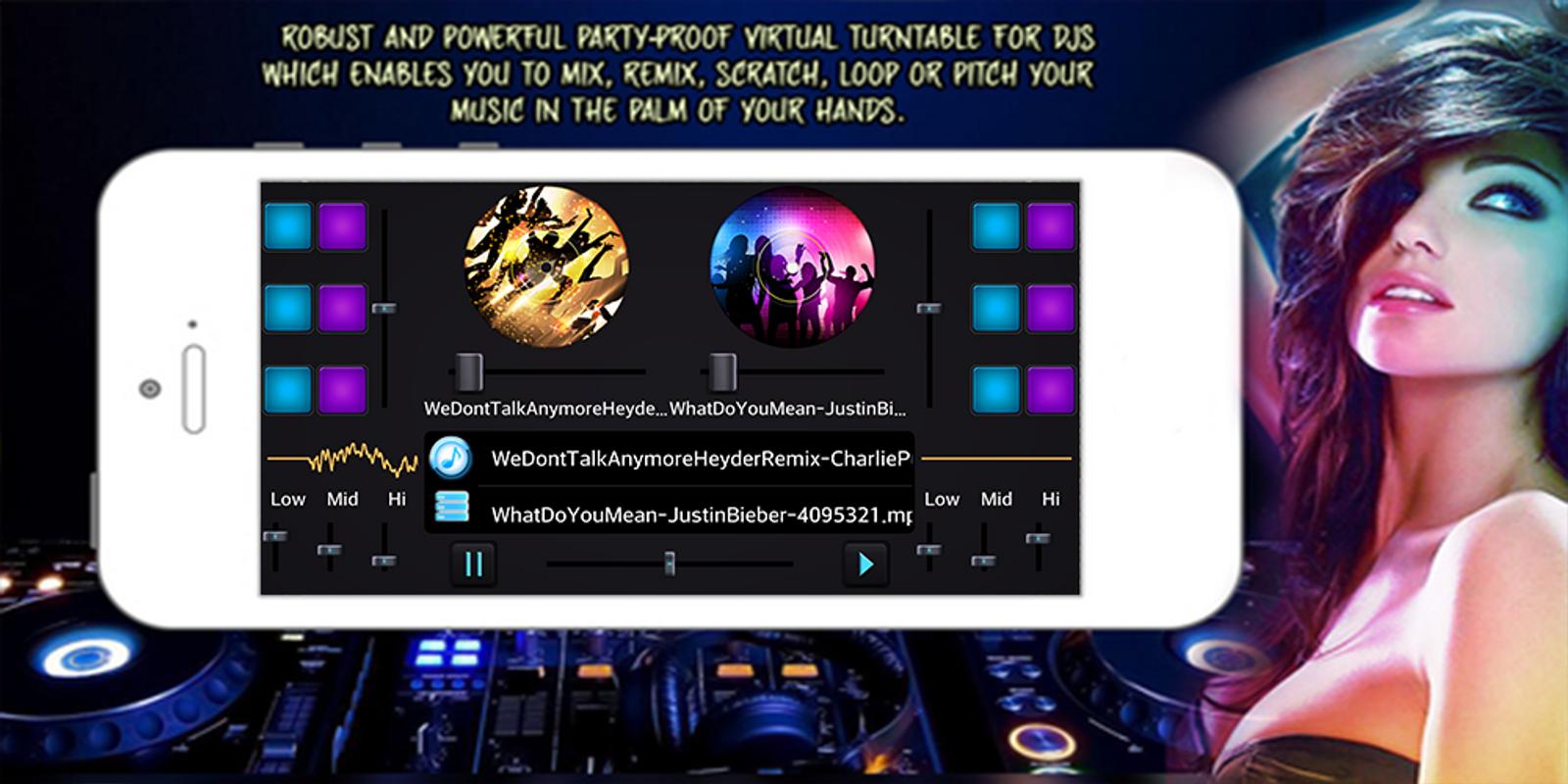The height and width of the screenshot is (784, 1568).
Task: Click the left deck Hi EQ fader
Action: (384, 561)
